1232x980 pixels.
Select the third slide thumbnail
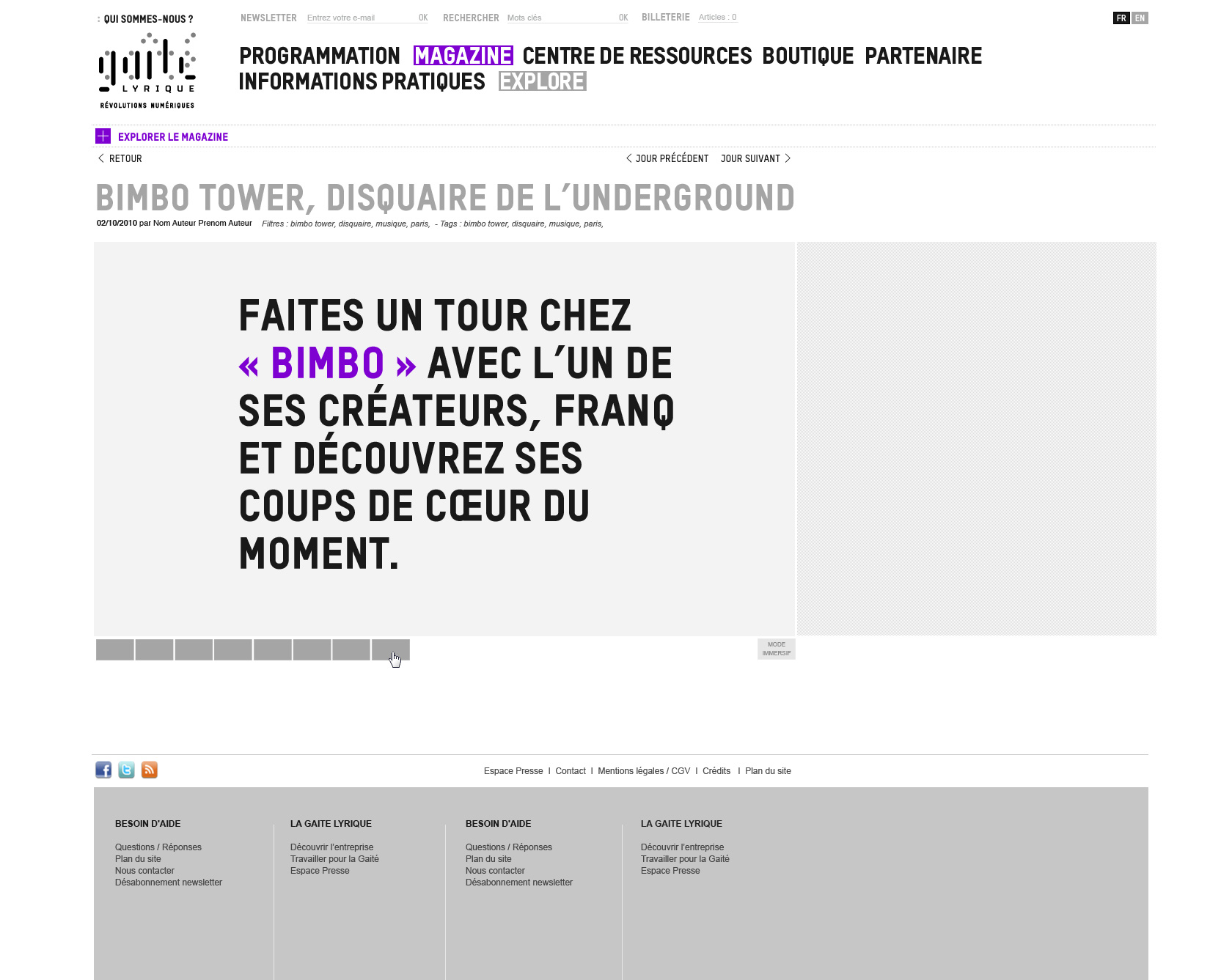194,649
